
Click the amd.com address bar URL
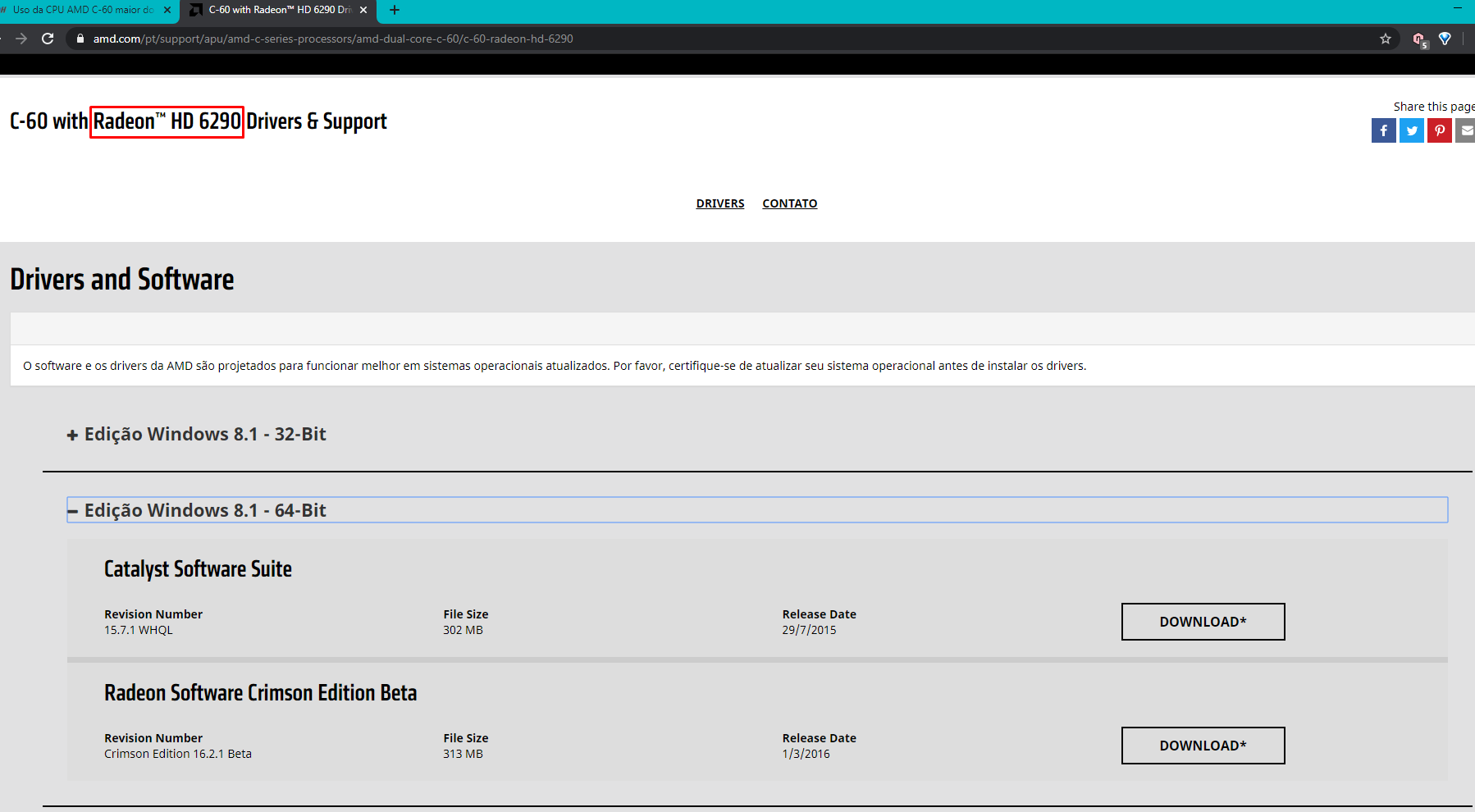pos(333,39)
